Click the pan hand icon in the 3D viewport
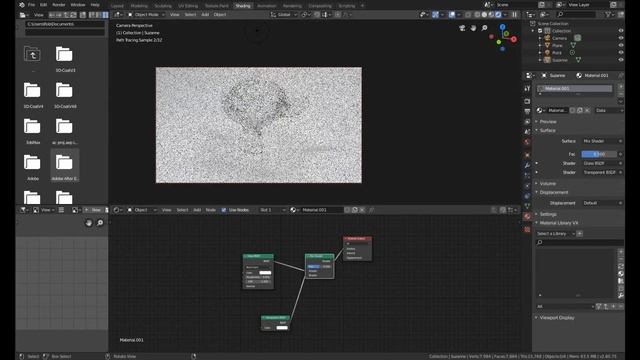Image resolution: width=640 pixels, height=360 pixels. pyautogui.click(x=473, y=28)
